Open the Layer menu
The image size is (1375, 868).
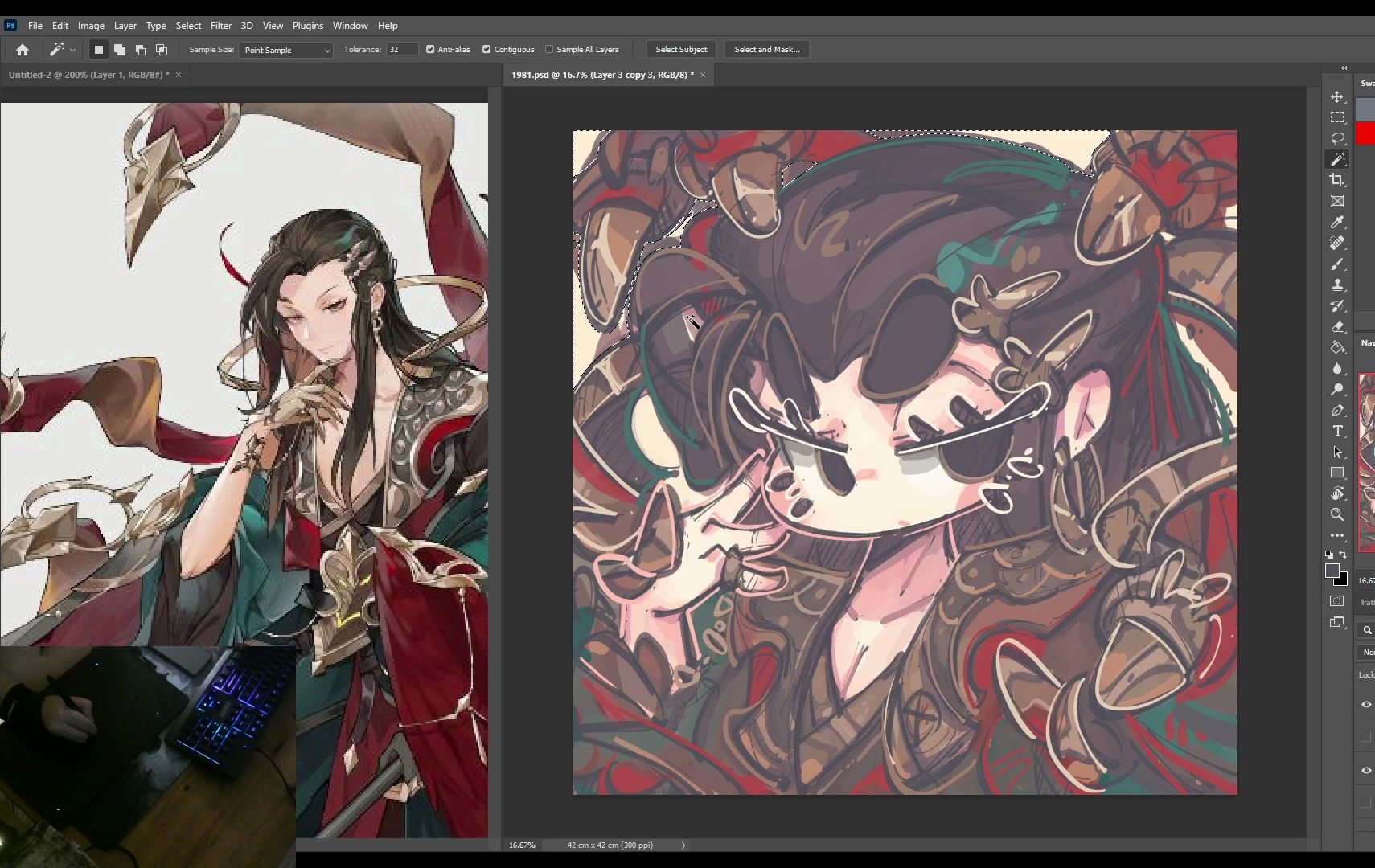[125, 26]
